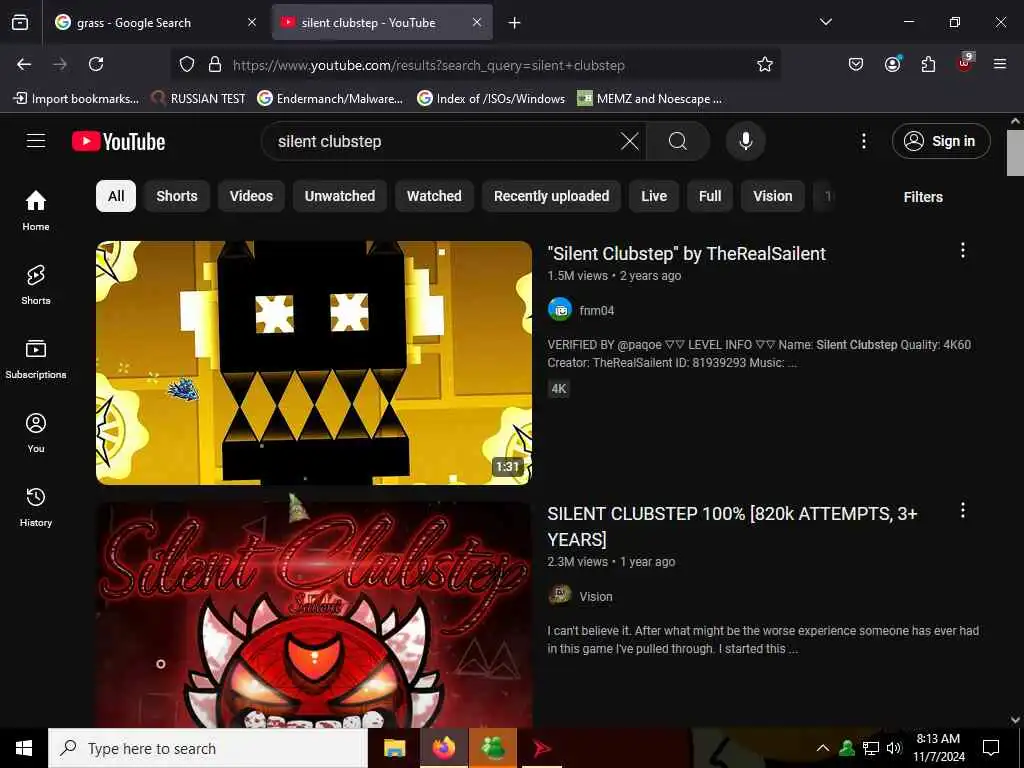Open Subscriptions in YouTube sidebar
Screen dimensions: 1024x768
tap(36, 359)
